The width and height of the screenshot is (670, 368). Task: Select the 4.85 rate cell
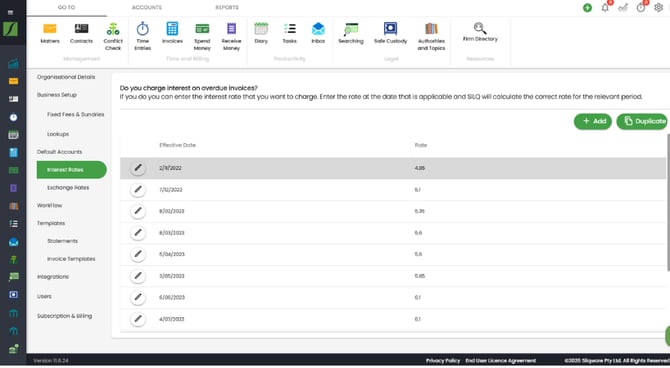tap(420, 168)
